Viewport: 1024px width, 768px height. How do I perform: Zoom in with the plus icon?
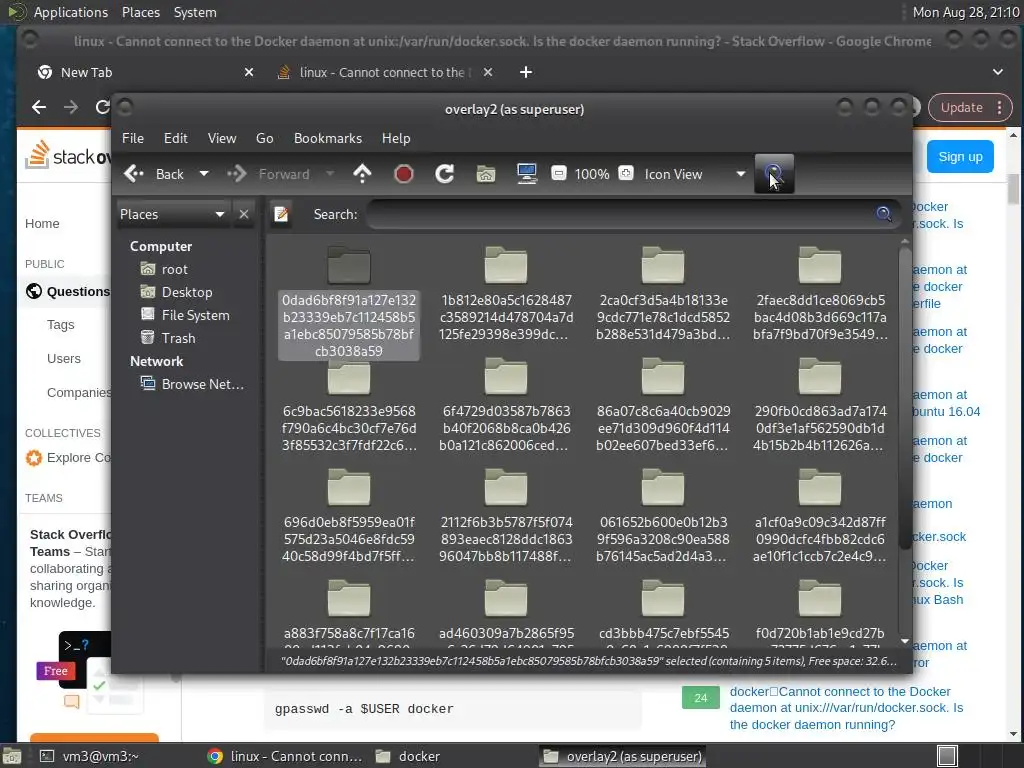click(626, 174)
